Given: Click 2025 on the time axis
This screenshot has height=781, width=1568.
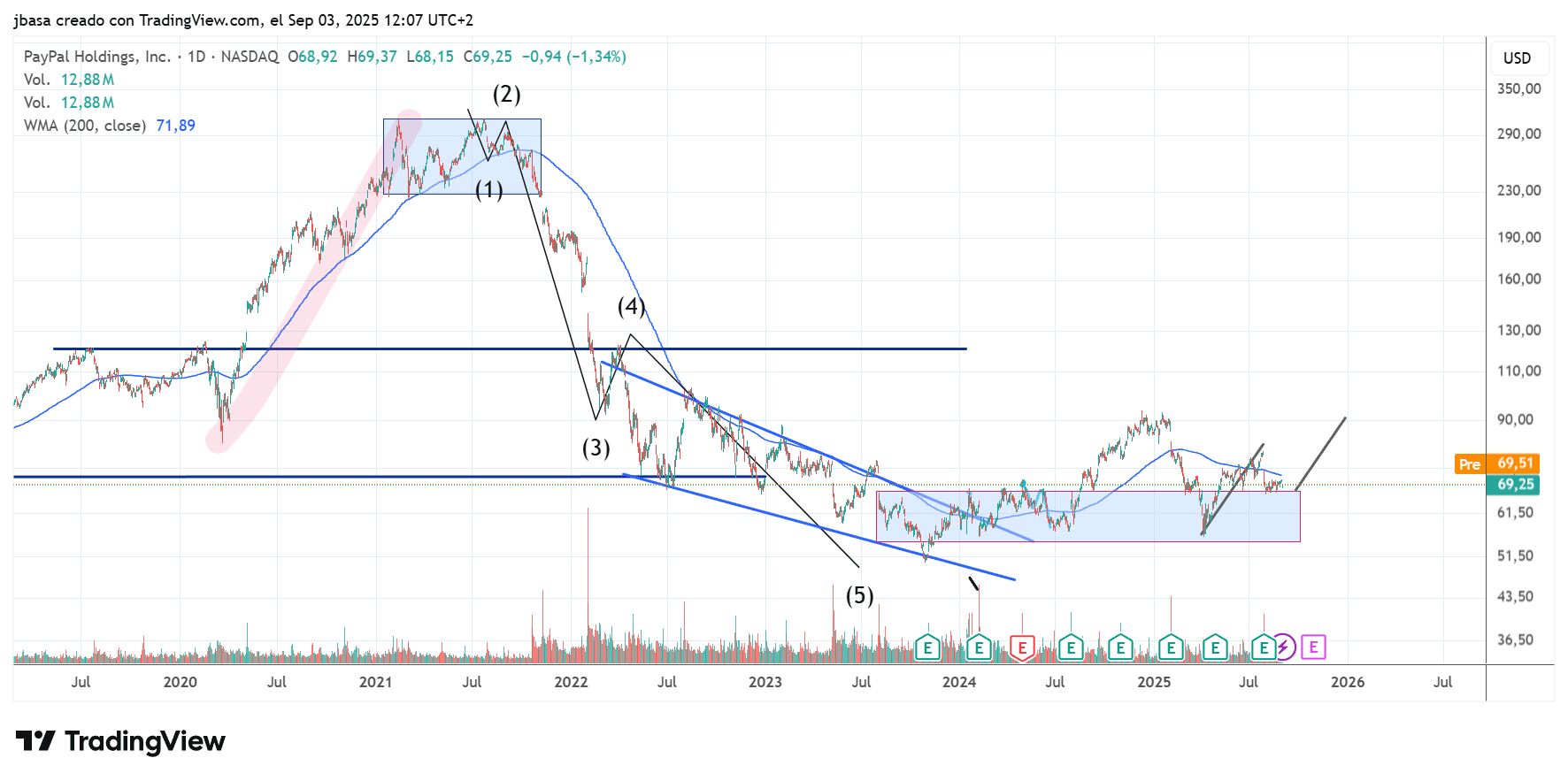Looking at the screenshot, I should pyautogui.click(x=1154, y=682).
